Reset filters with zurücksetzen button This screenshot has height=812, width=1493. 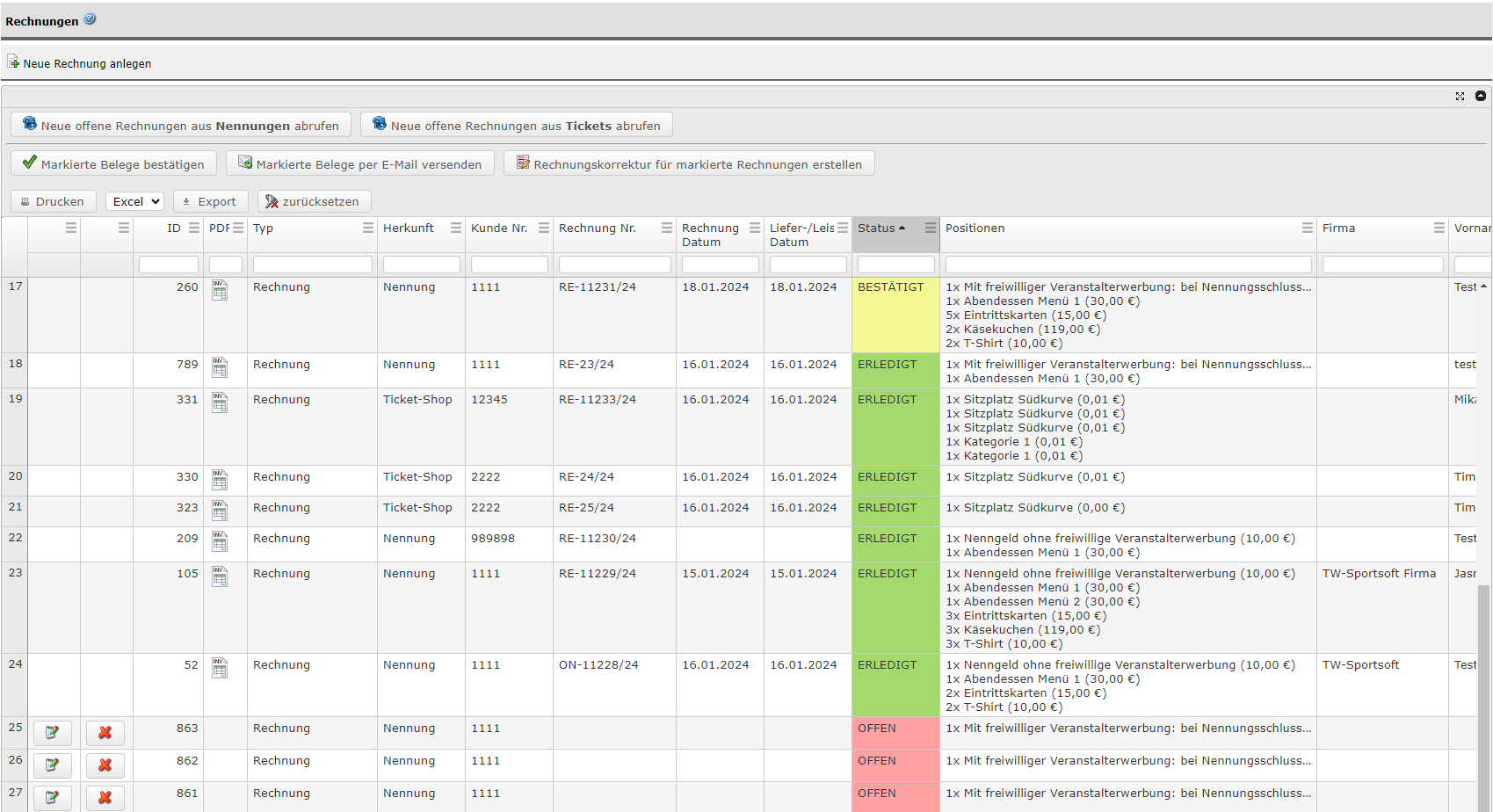(x=314, y=201)
